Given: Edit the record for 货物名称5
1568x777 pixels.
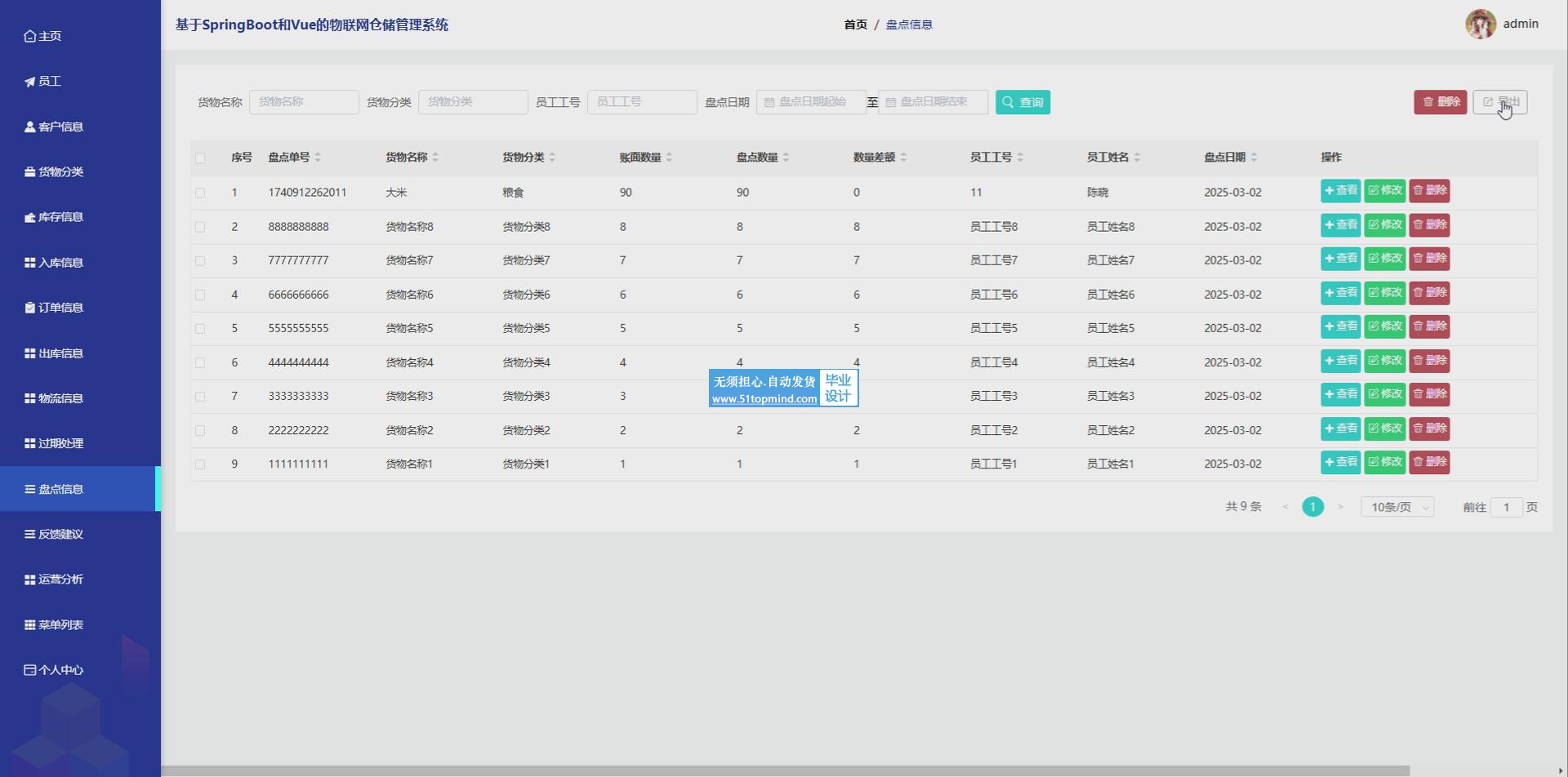Looking at the screenshot, I should [x=1384, y=326].
